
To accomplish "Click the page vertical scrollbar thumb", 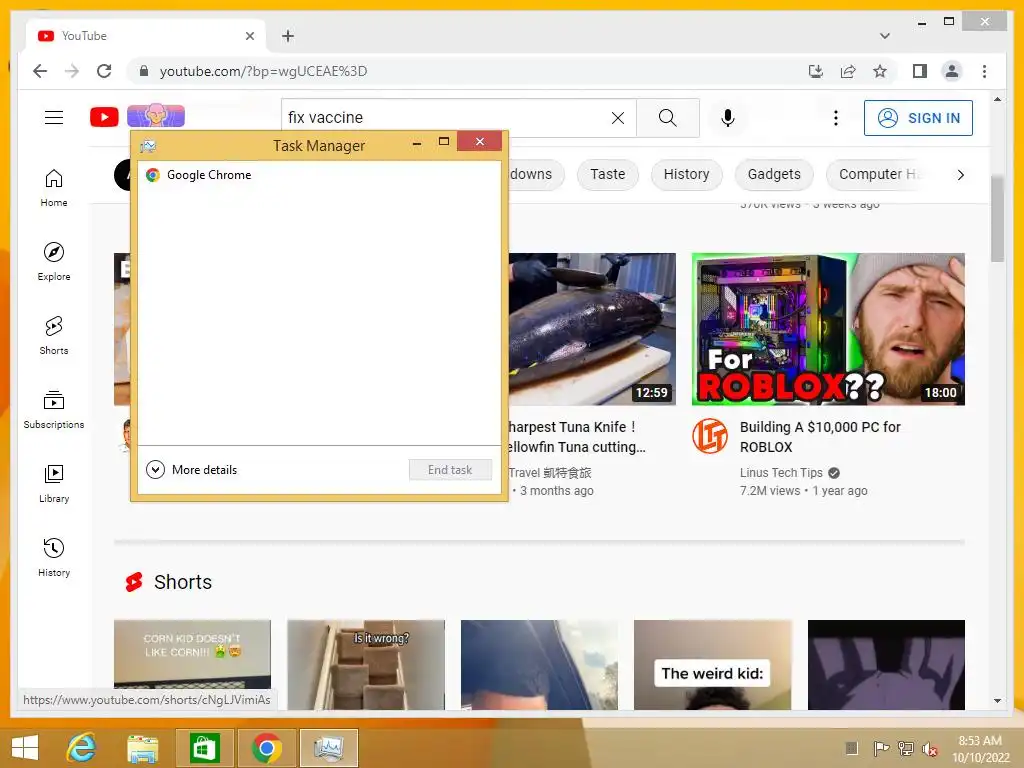I will [997, 219].
